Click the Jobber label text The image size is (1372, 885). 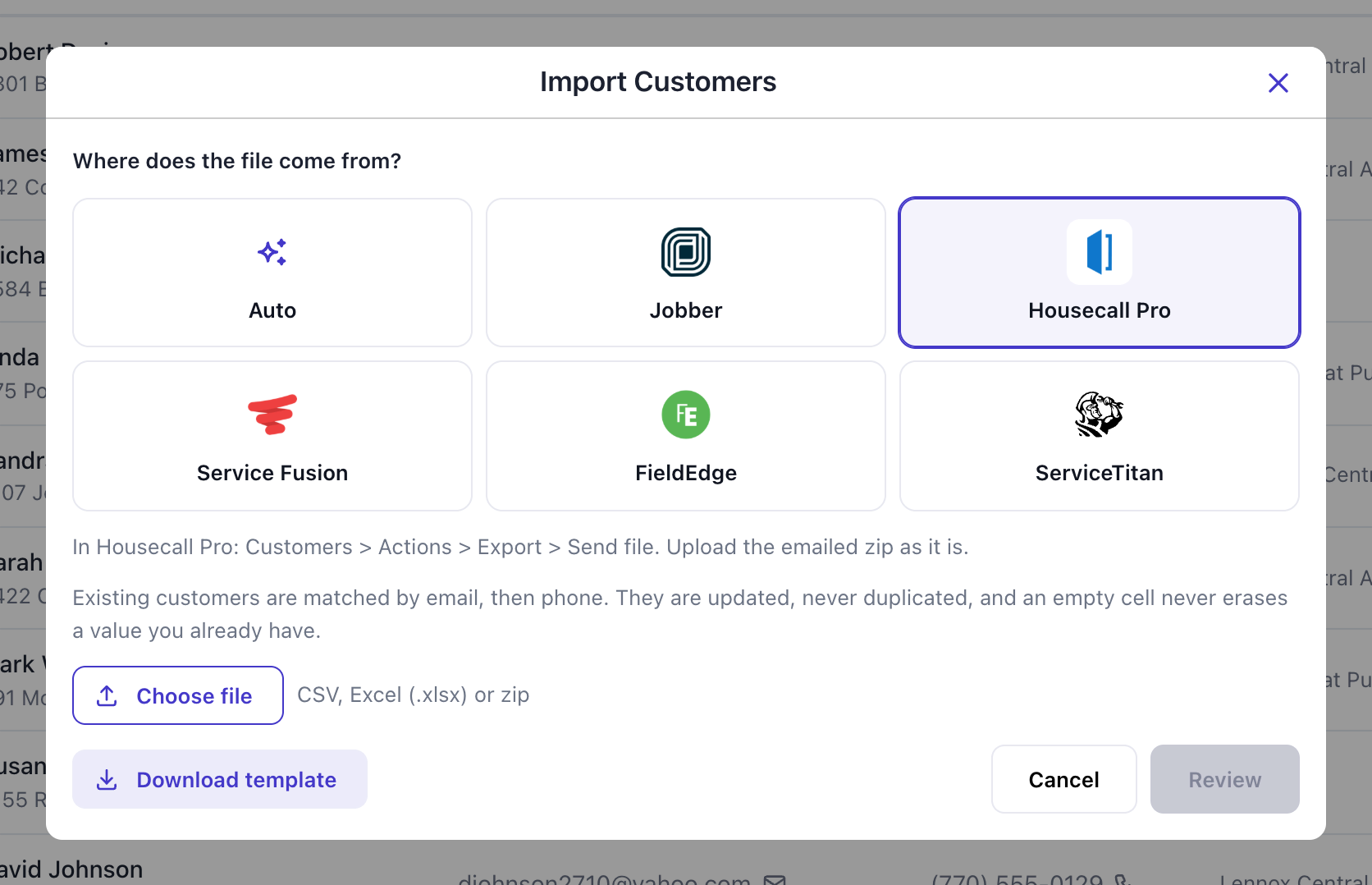pos(686,310)
